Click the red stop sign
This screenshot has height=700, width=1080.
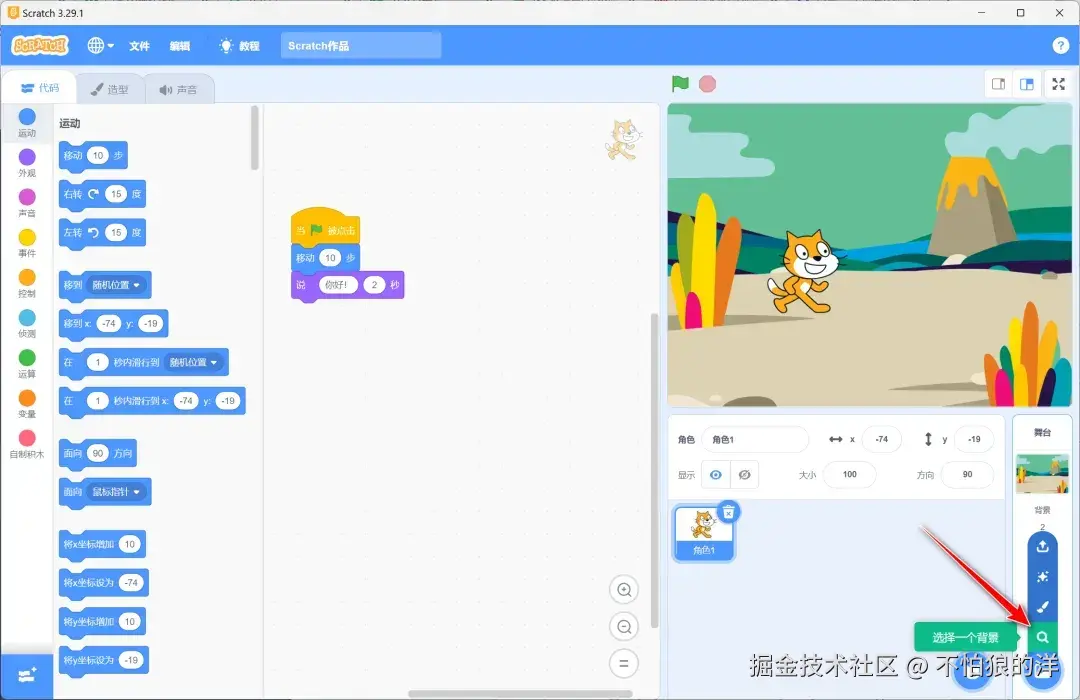(707, 84)
